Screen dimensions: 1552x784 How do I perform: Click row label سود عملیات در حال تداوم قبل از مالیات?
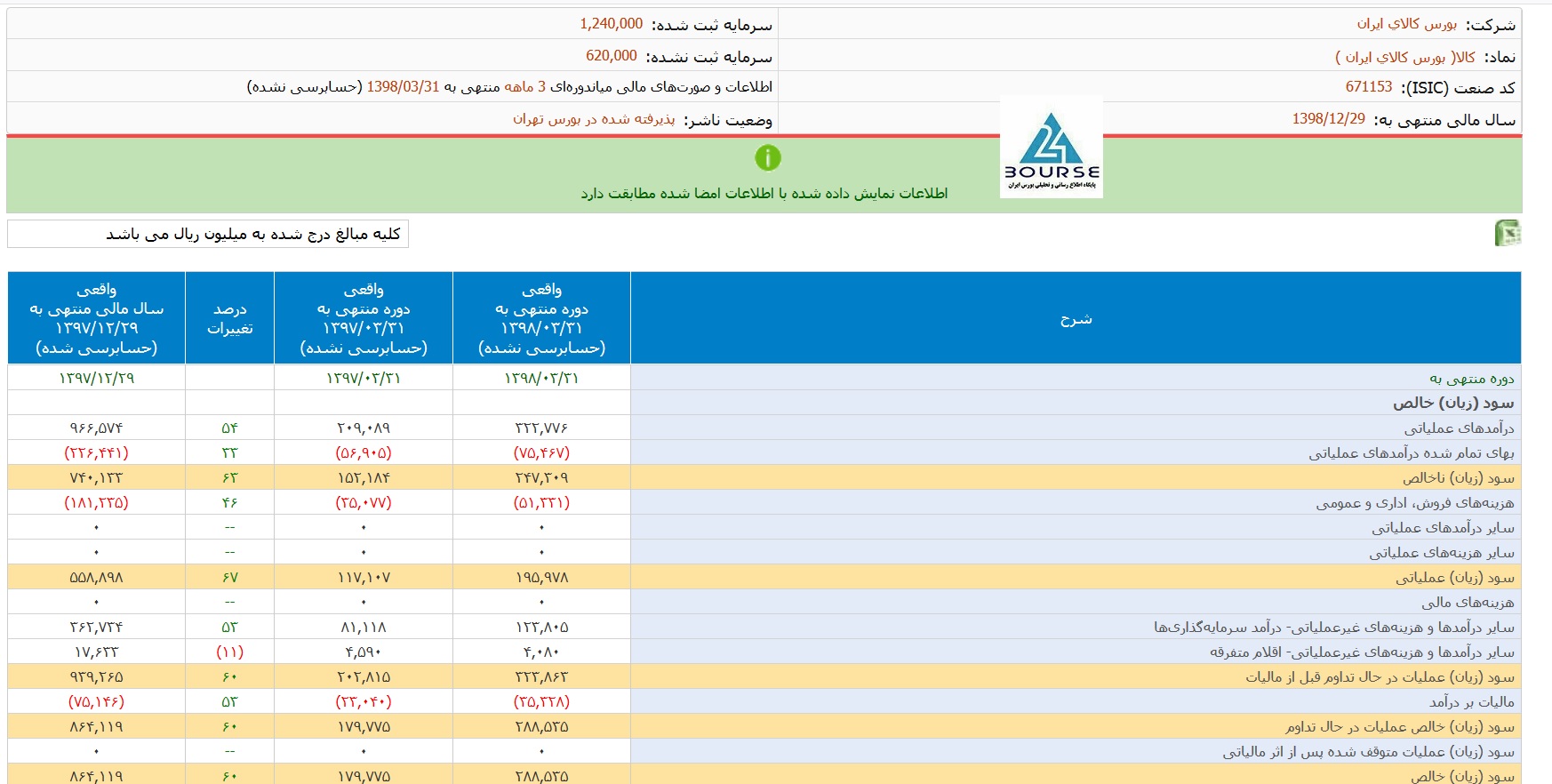pyautogui.click(x=1380, y=677)
